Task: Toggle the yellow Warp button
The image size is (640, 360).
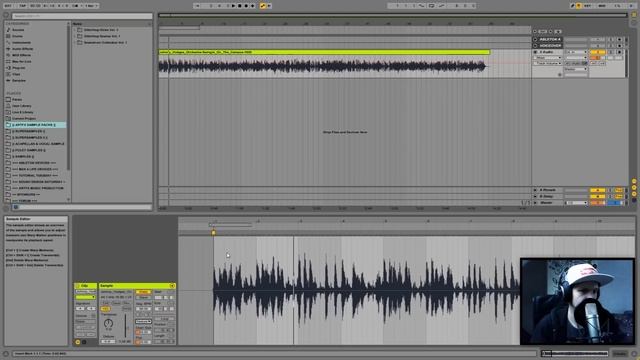Action: (143, 292)
